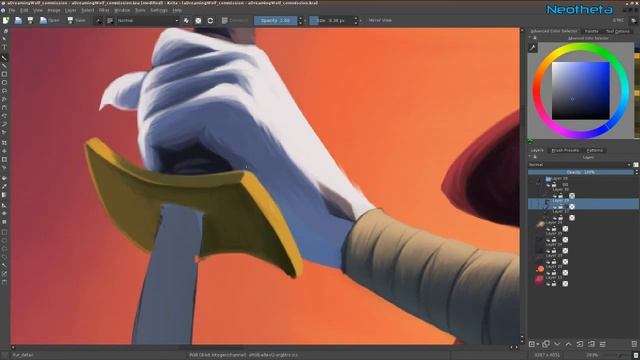Open the Settings menu
The width and height of the screenshot is (640, 360).
click(159, 10)
